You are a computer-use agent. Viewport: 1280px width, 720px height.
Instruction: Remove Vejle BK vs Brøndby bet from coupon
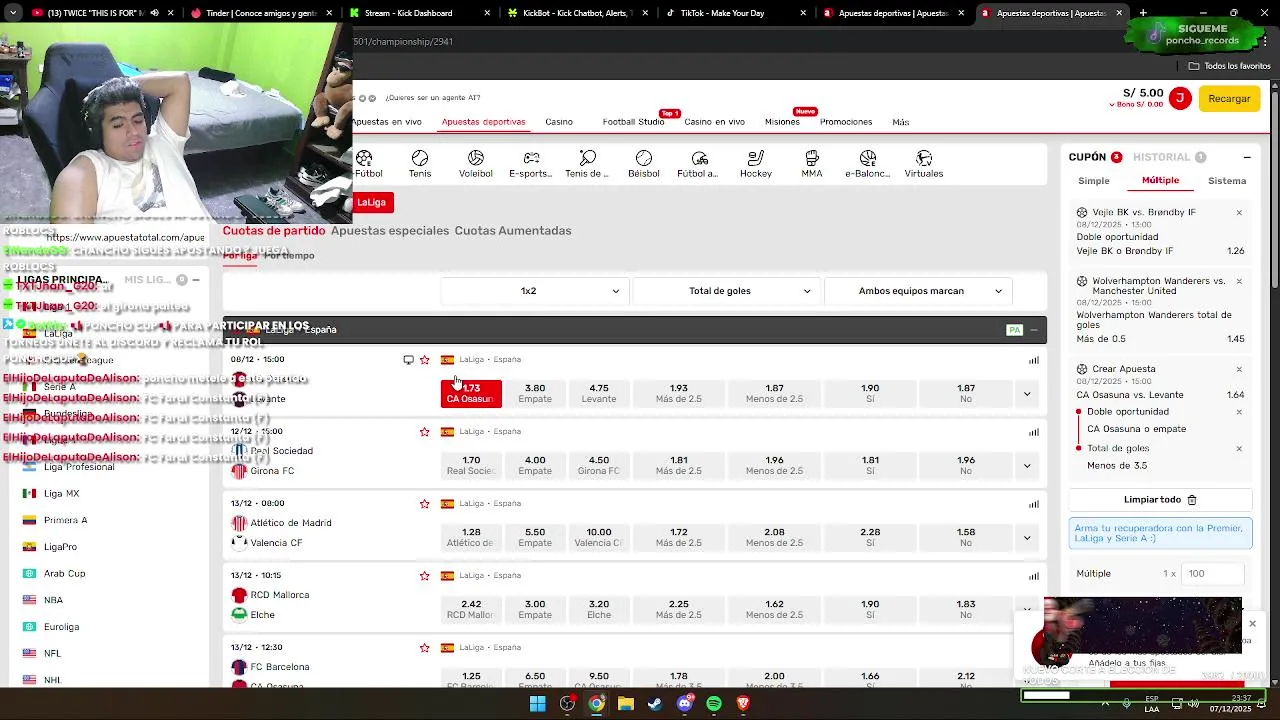coord(1239,213)
